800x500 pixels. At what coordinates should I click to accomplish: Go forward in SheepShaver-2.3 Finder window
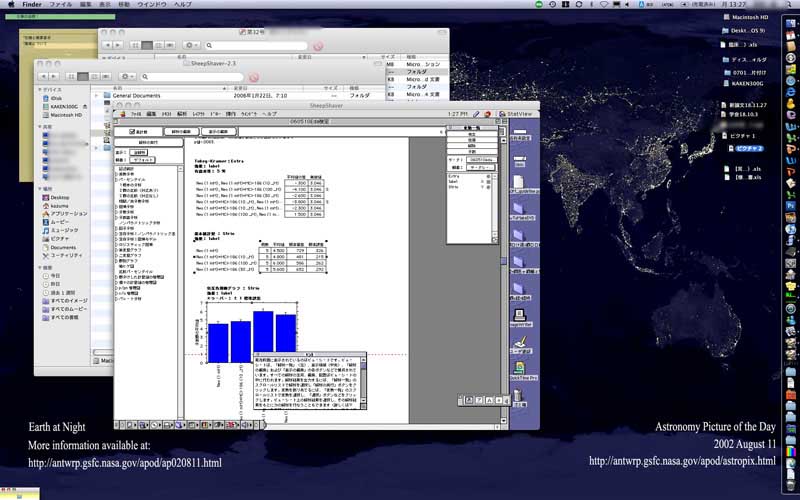(x=54, y=76)
